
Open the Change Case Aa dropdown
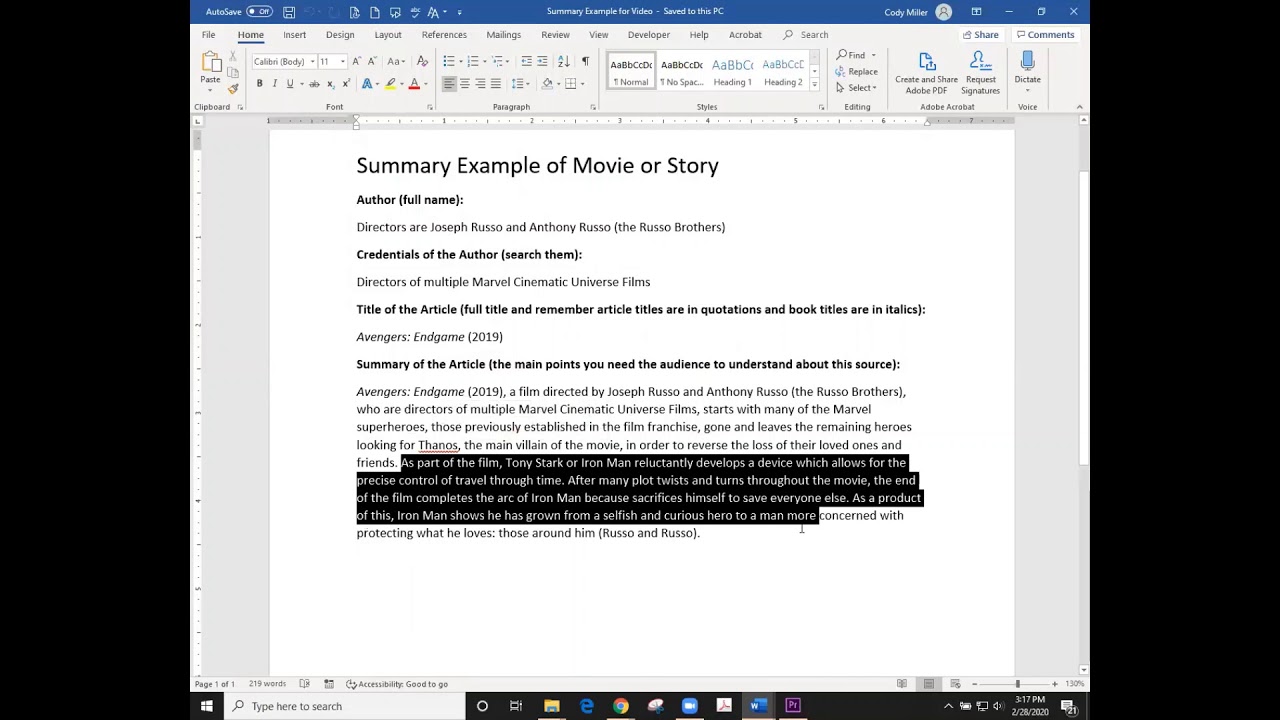pyautogui.click(x=396, y=62)
